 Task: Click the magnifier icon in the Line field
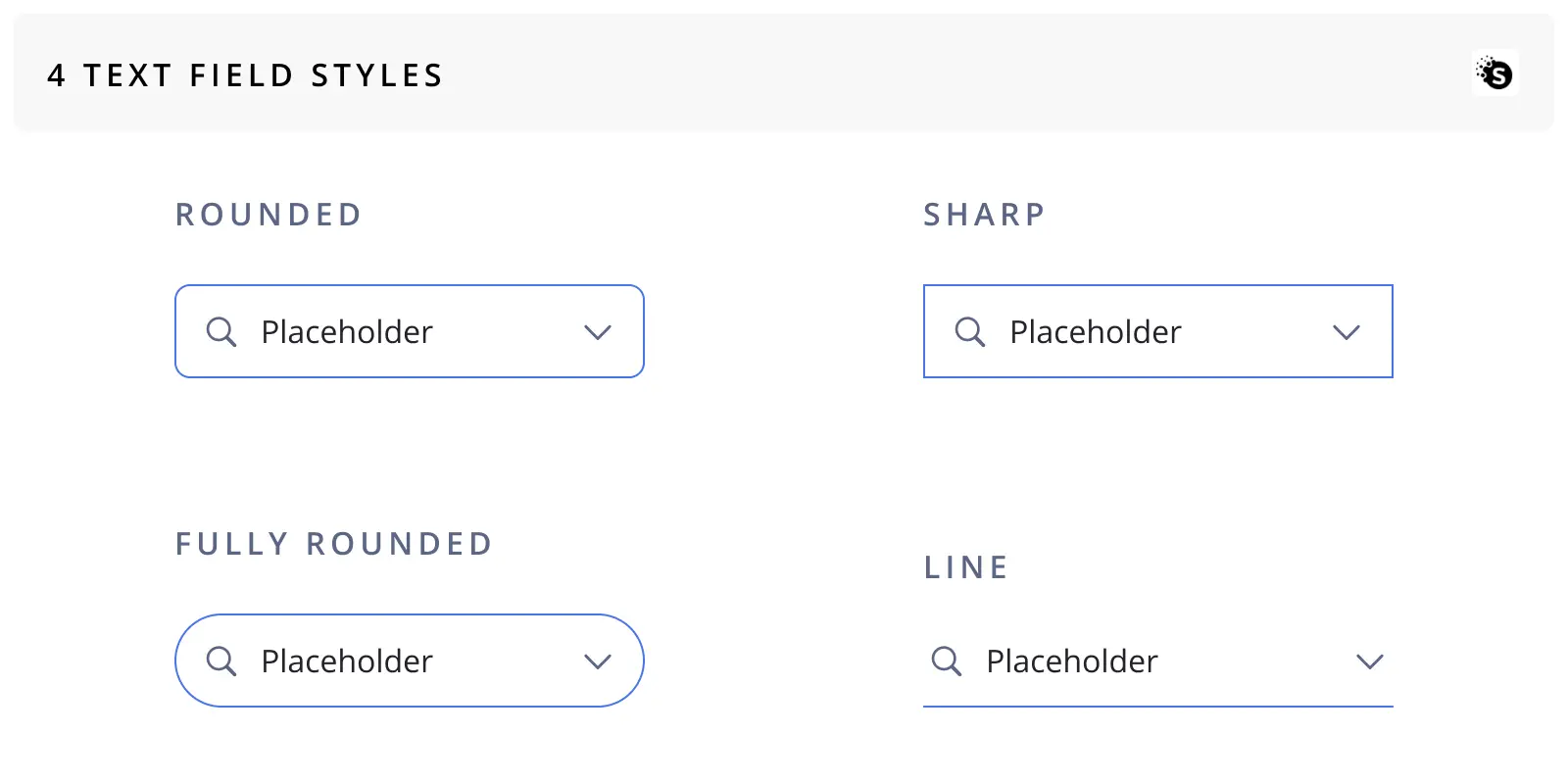947,661
